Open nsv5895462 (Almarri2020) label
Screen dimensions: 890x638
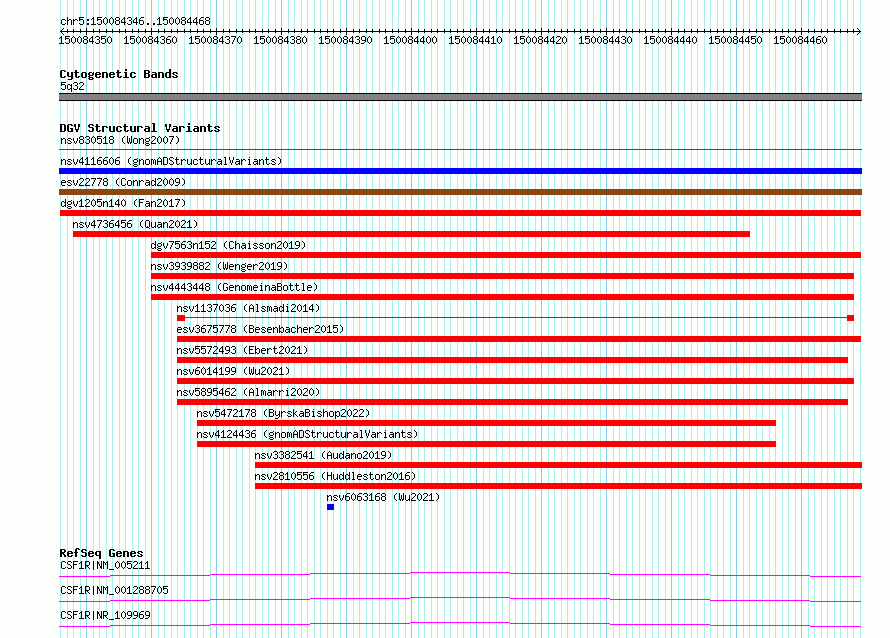tap(248, 392)
